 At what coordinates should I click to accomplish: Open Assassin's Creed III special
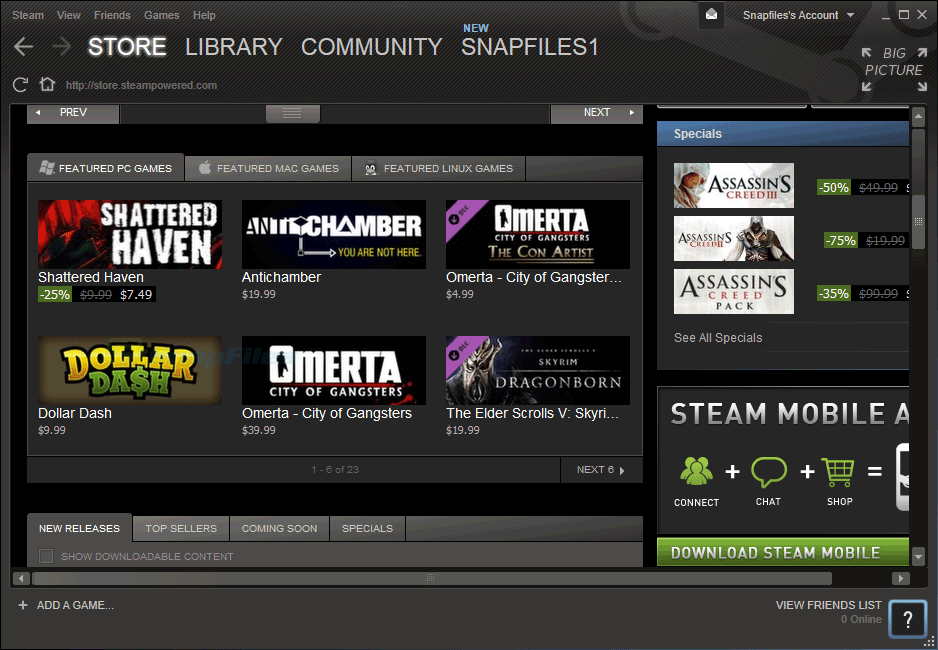[734, 185]
